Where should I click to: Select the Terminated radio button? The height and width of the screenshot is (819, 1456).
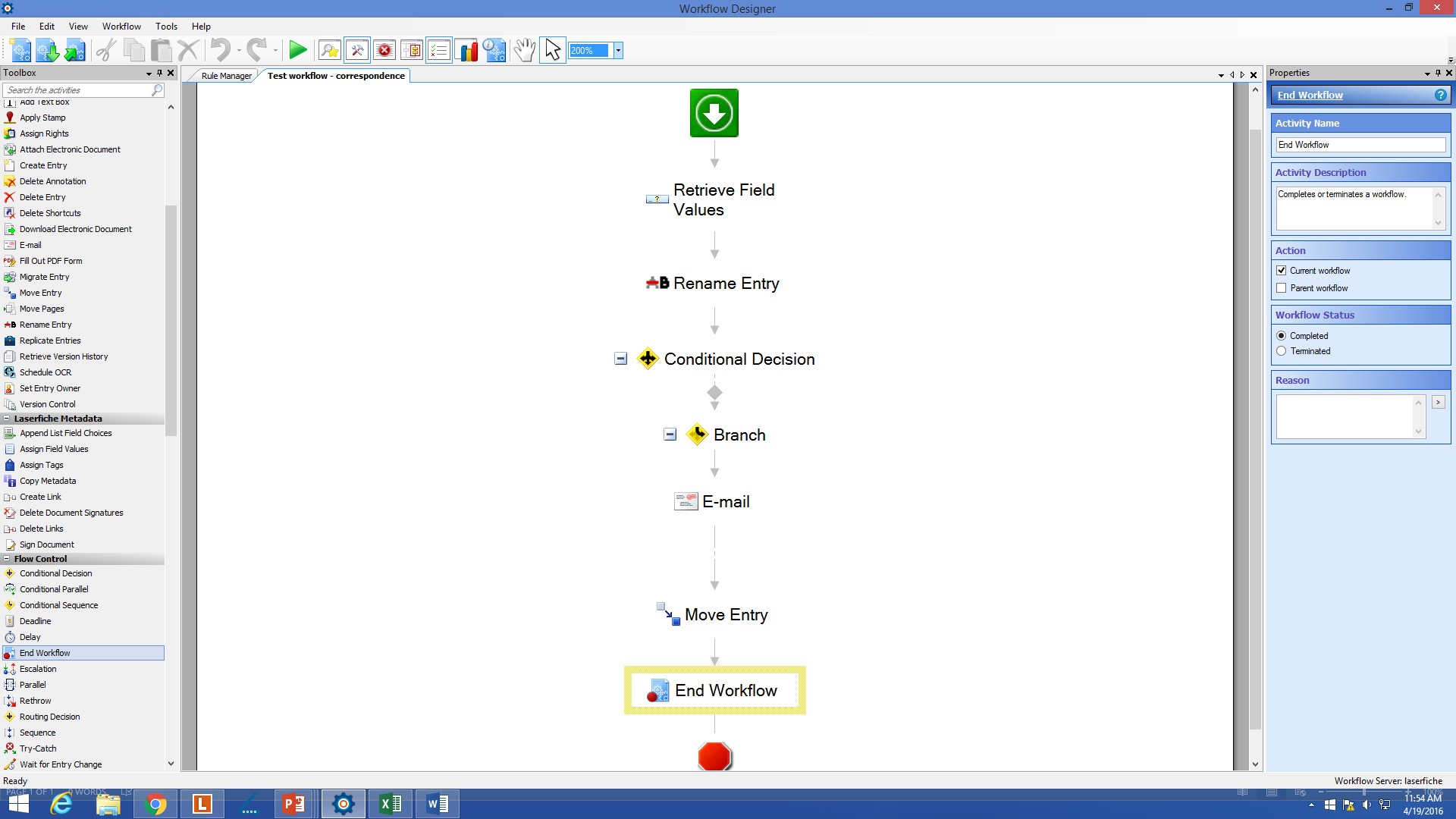1282,350
